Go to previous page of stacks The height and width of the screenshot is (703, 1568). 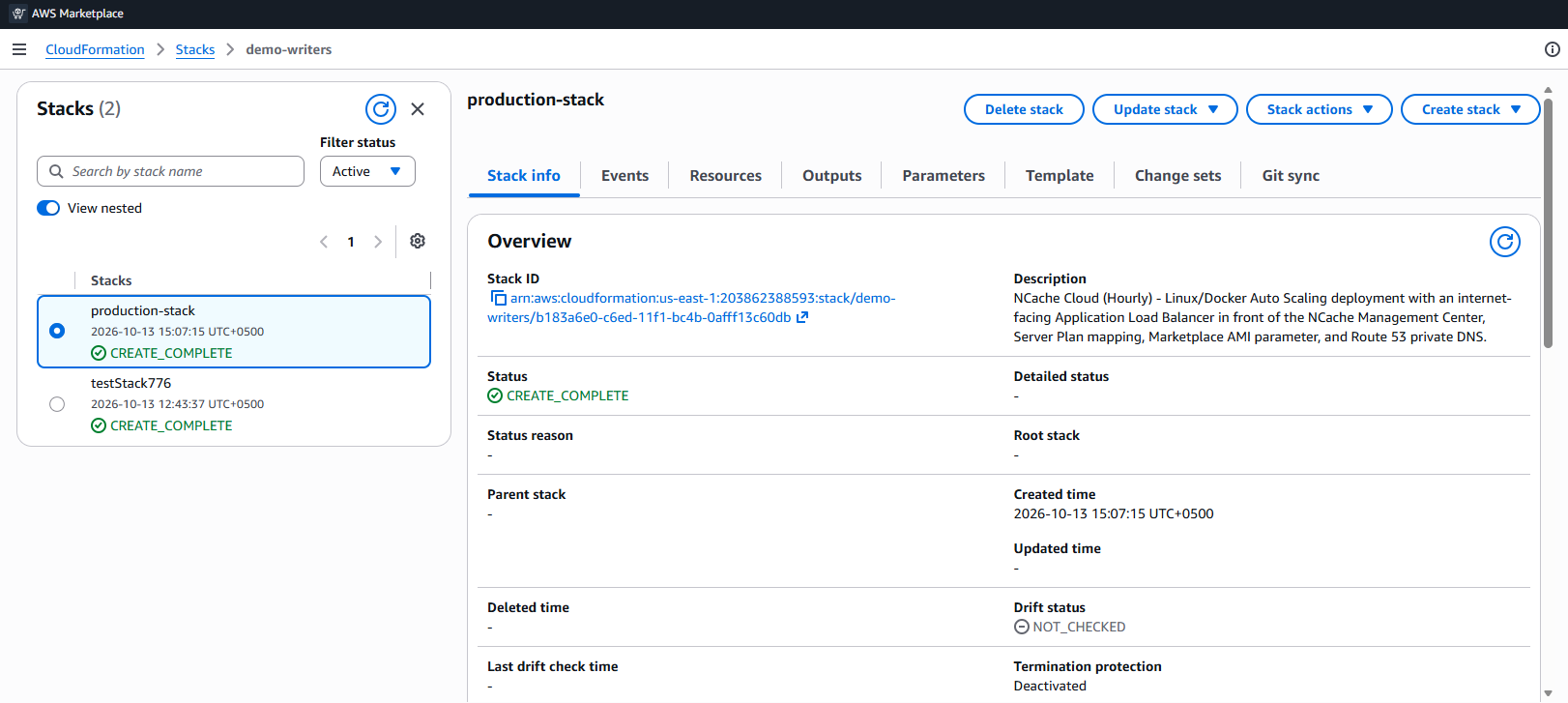tap(324, 242)
